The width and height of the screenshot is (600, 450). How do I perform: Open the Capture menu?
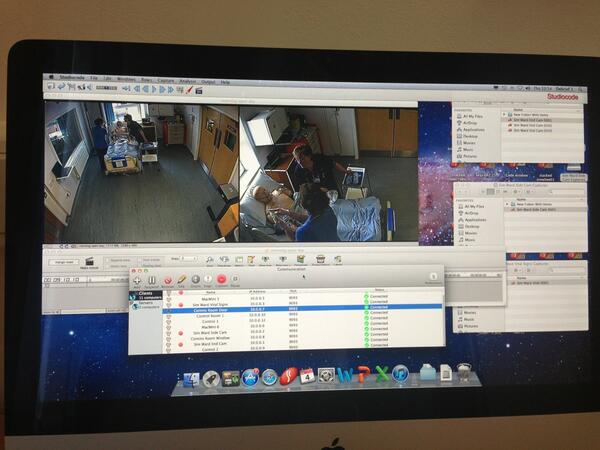(166, 80)
